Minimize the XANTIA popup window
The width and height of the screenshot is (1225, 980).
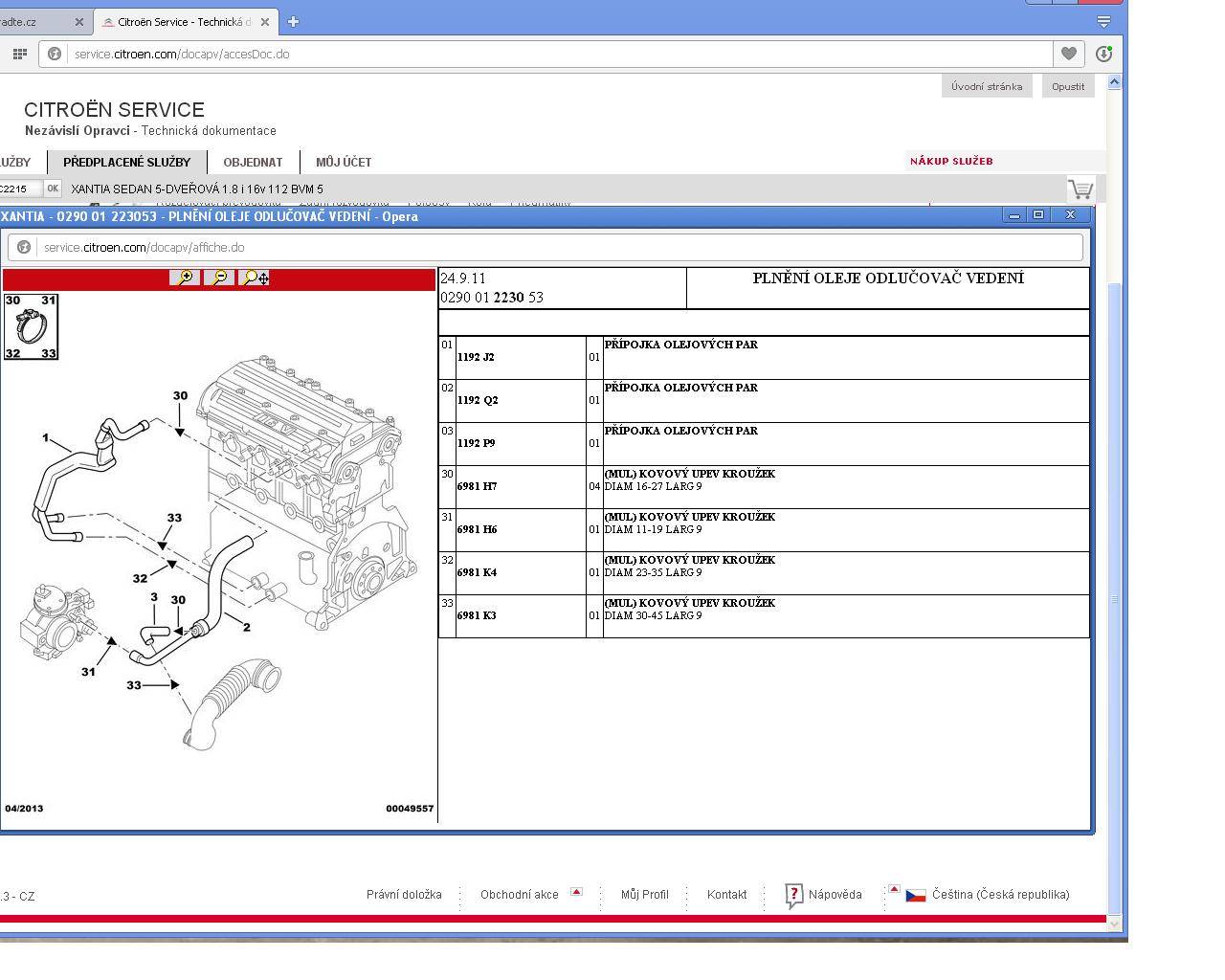1014,215
